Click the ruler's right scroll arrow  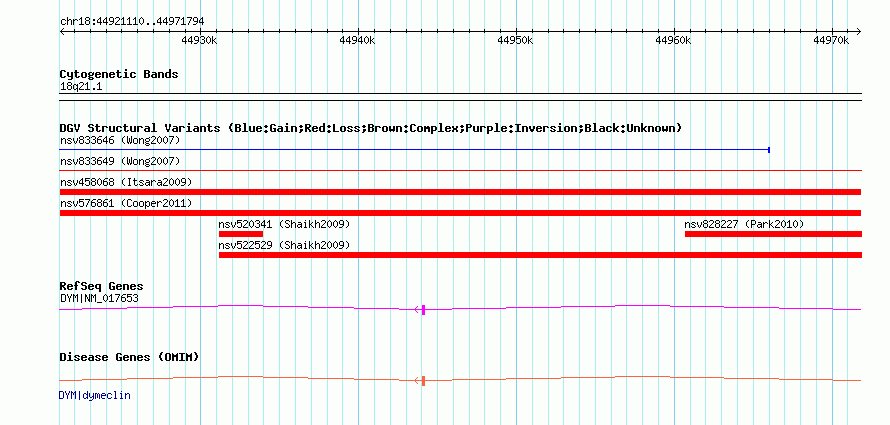[859, 31]
